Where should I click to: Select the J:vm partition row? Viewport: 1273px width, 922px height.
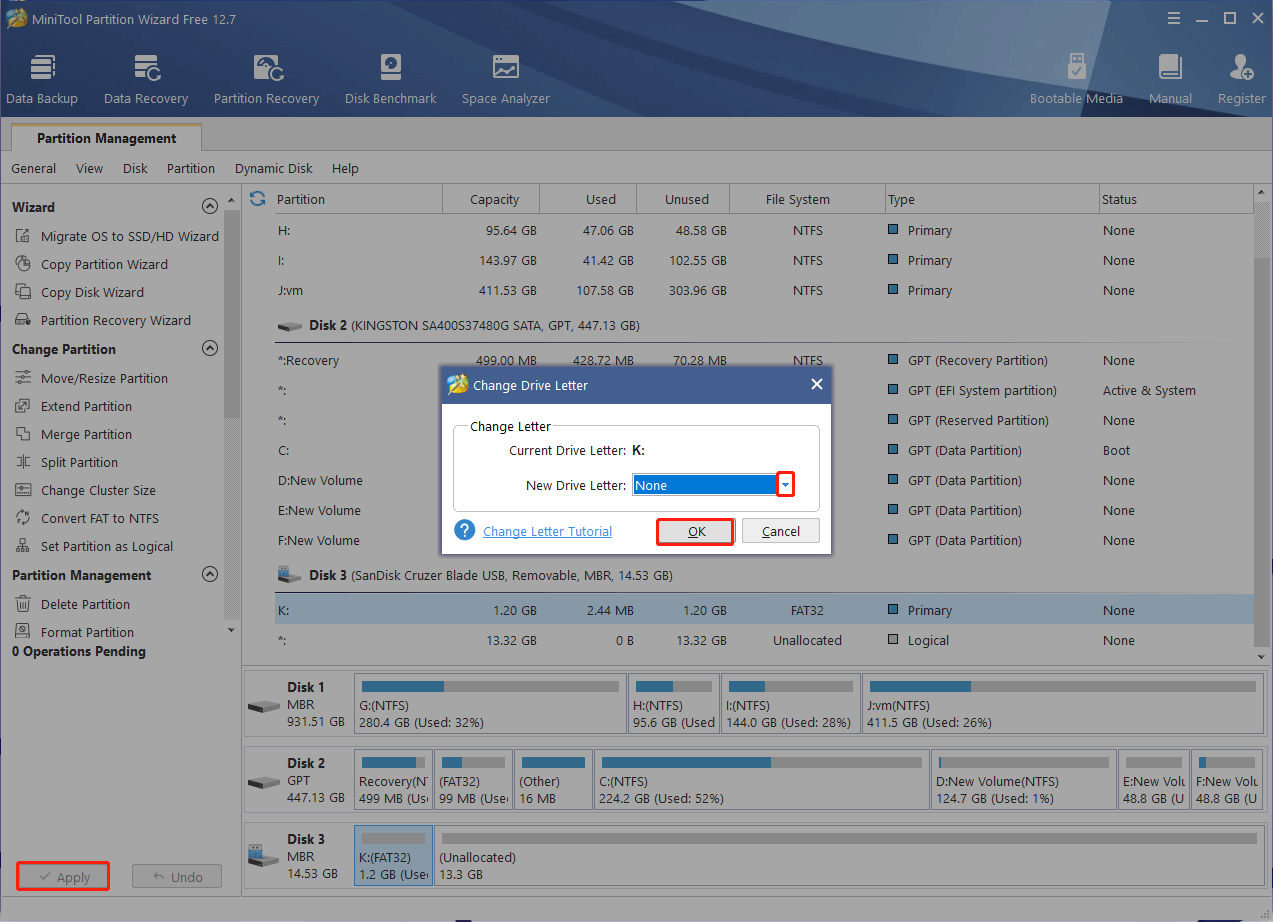pyautogui.click(x=764, y=290)
